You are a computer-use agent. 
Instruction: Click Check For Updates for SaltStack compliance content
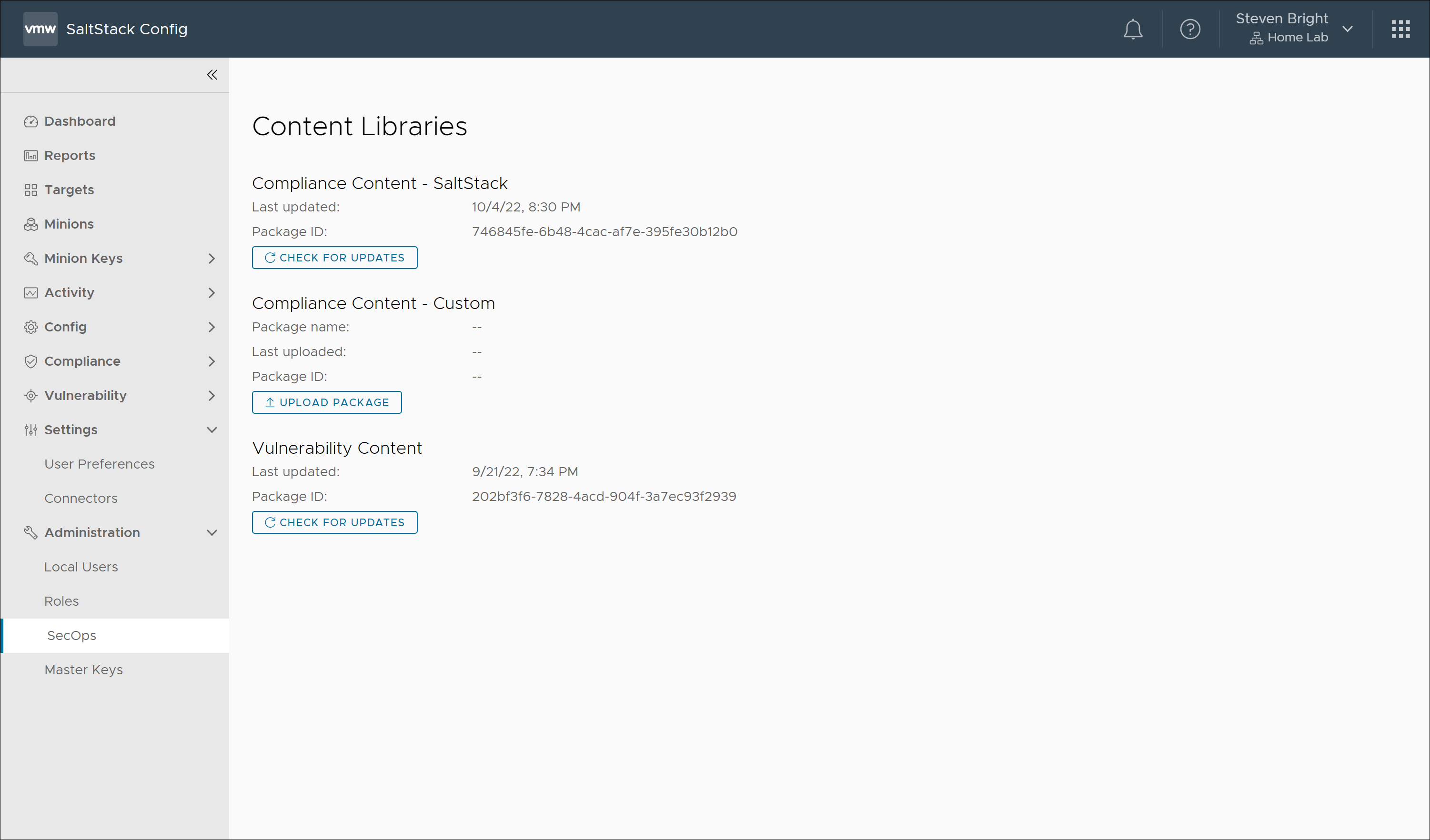click(334, 258)
